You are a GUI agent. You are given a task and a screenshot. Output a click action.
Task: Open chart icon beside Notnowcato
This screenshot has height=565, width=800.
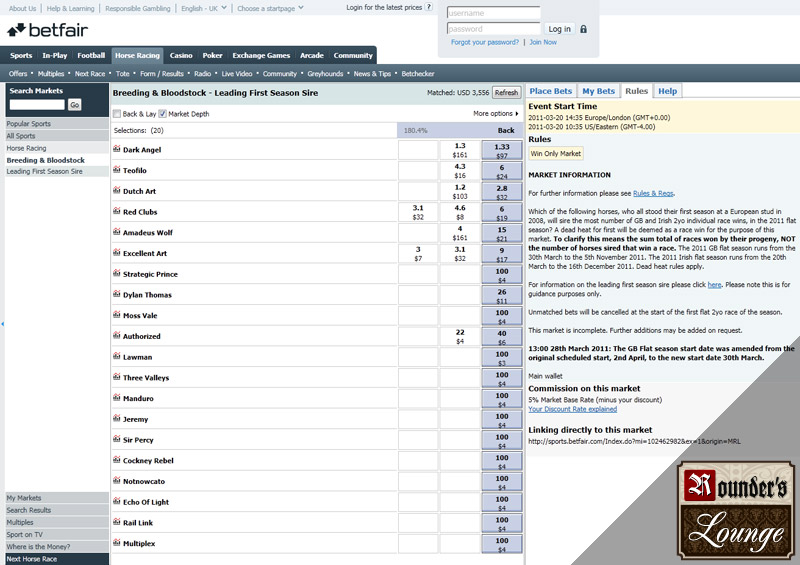[116, 480]
